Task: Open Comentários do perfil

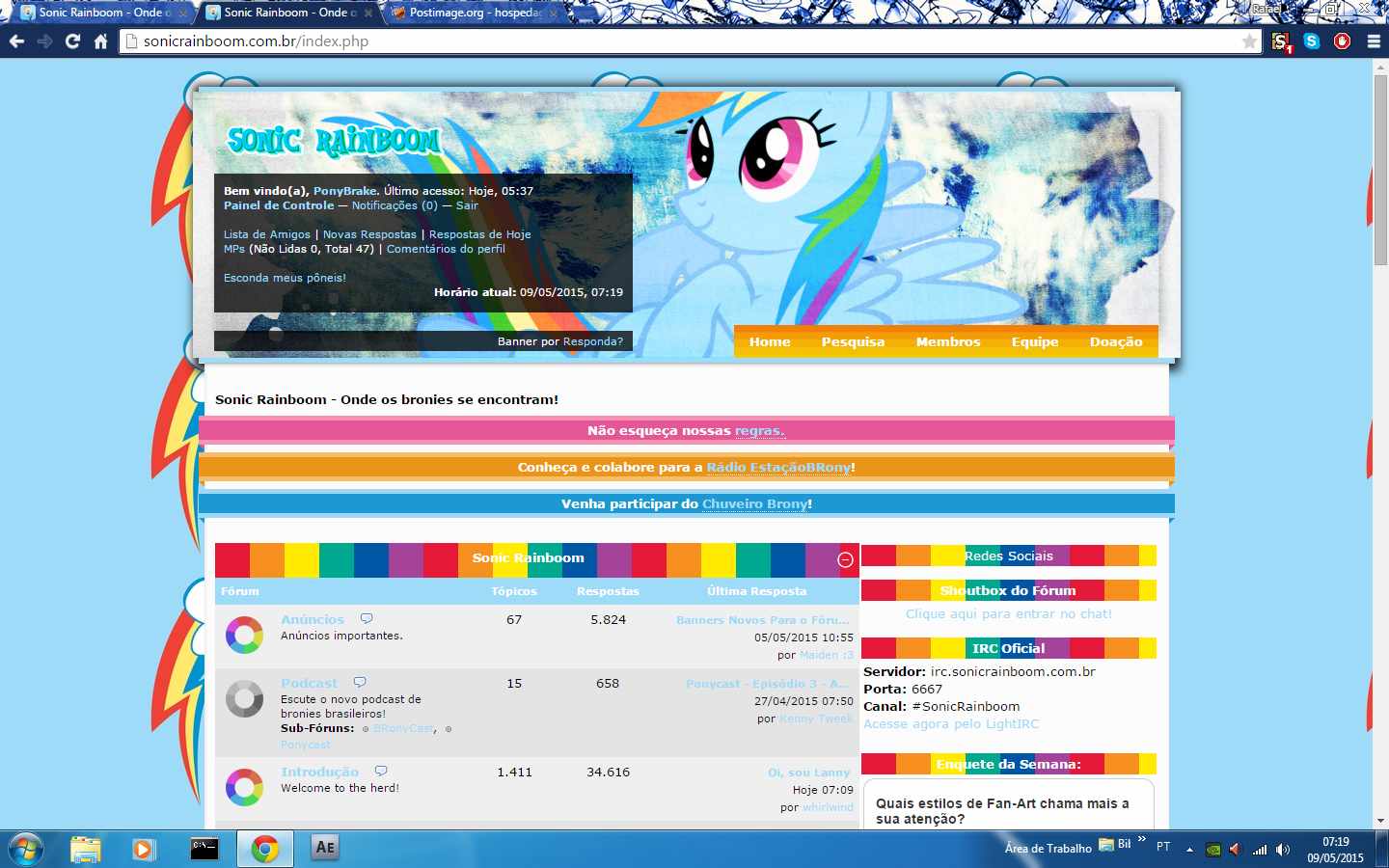Action: click(x=446, y=249)
